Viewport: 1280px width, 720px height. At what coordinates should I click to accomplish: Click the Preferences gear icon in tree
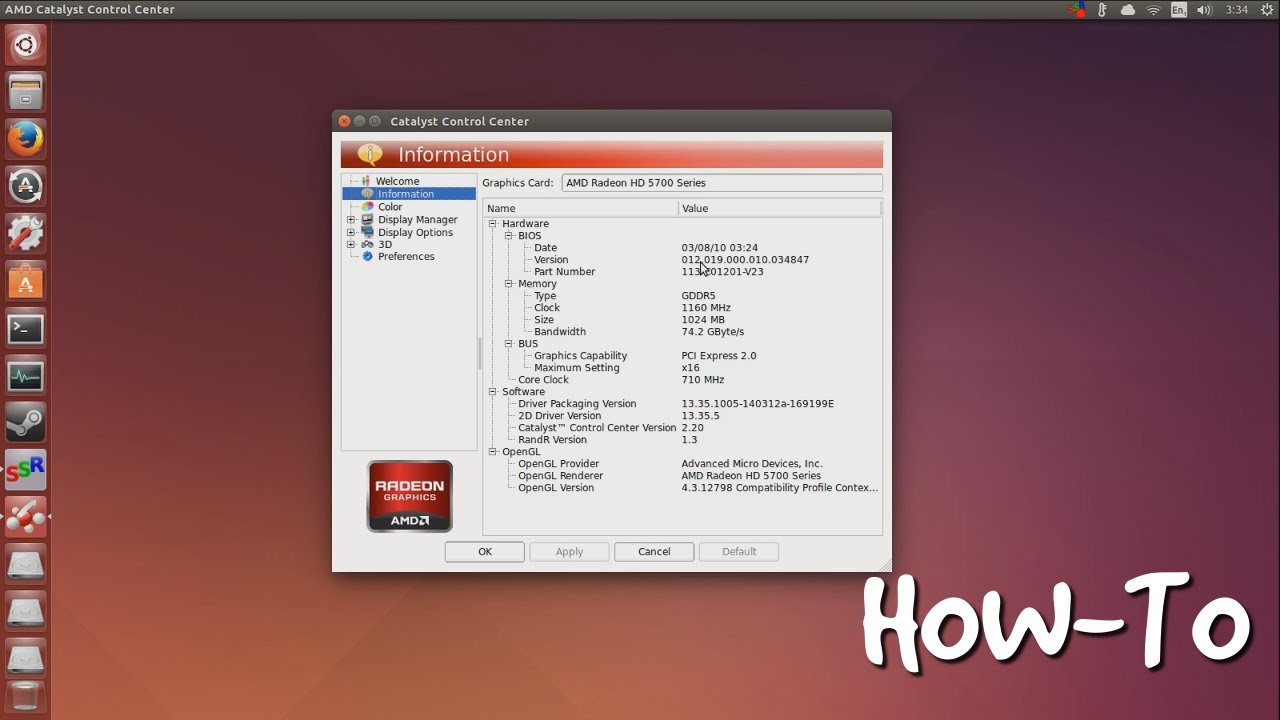(368, 256)
